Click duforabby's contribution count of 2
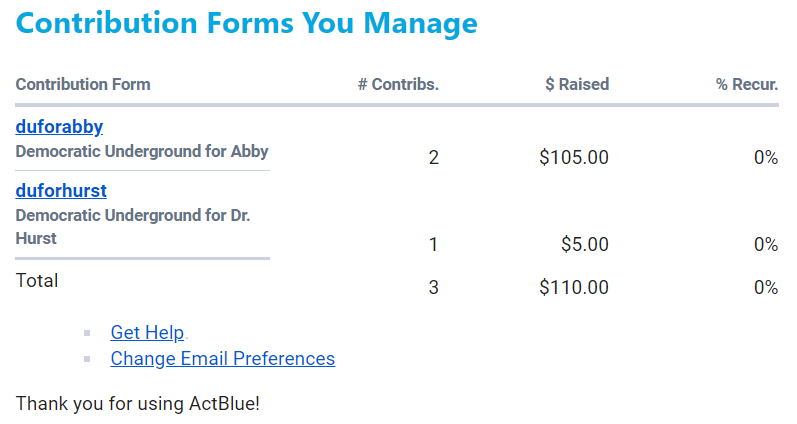 tap(433, 157)
